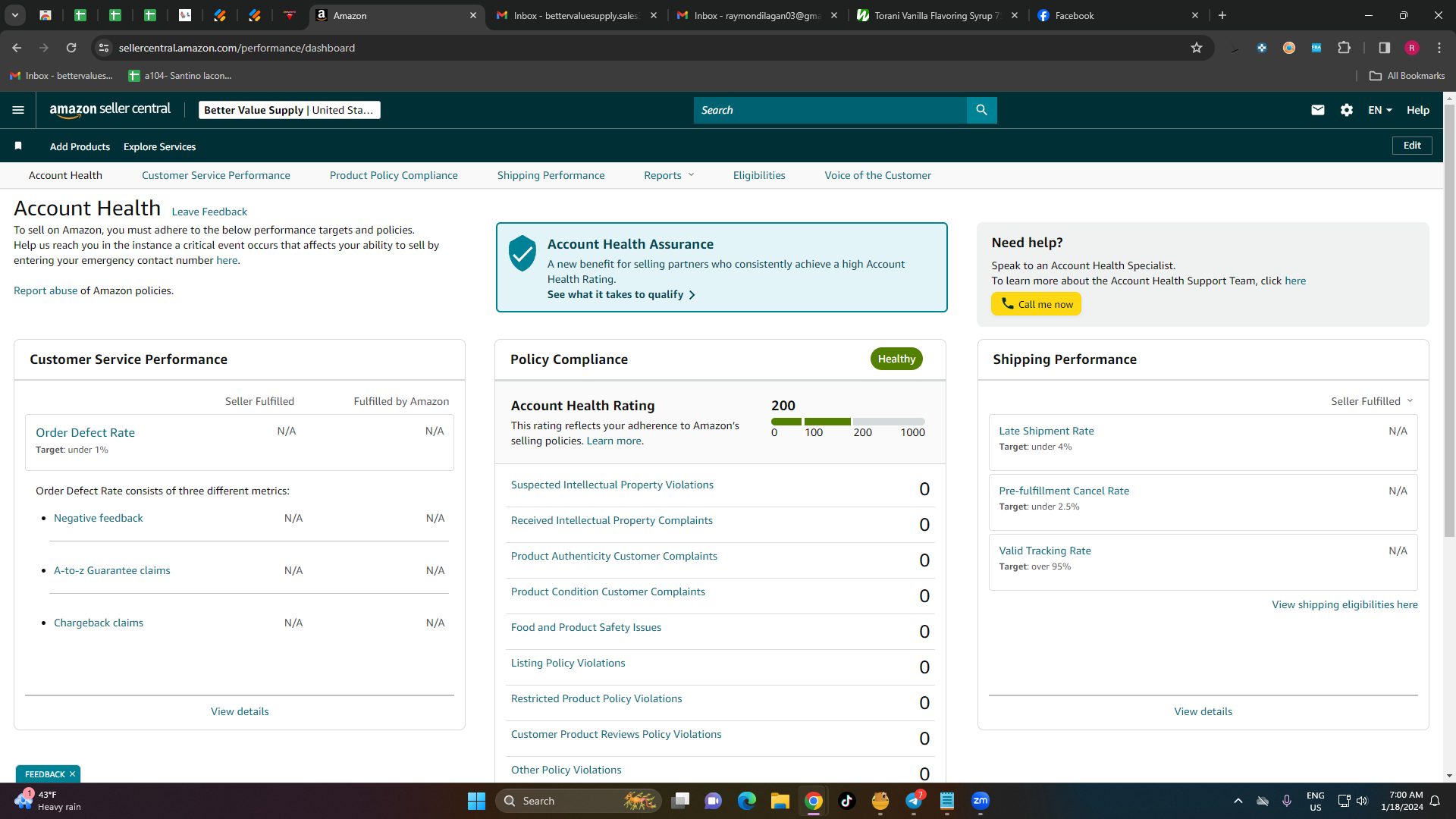The image size is (1456, 819).
Task: Open the Chrome three-dot menu
Action: tap(1439, 48)
